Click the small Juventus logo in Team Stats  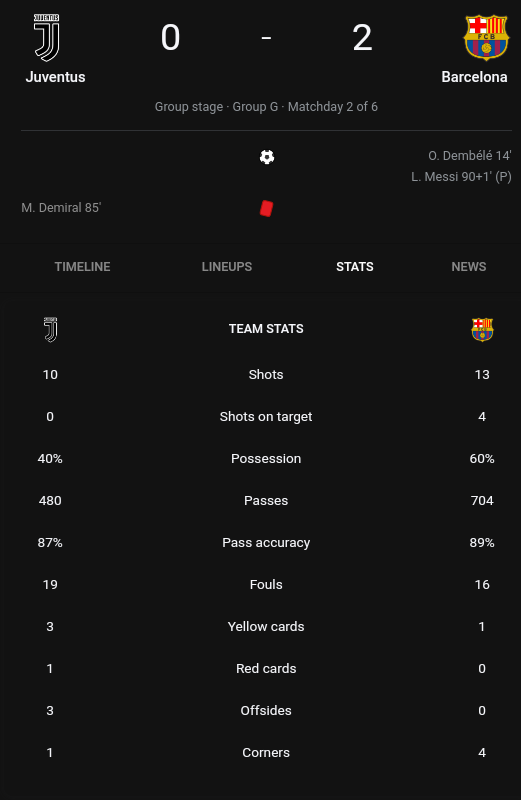[x=50, y=330]
